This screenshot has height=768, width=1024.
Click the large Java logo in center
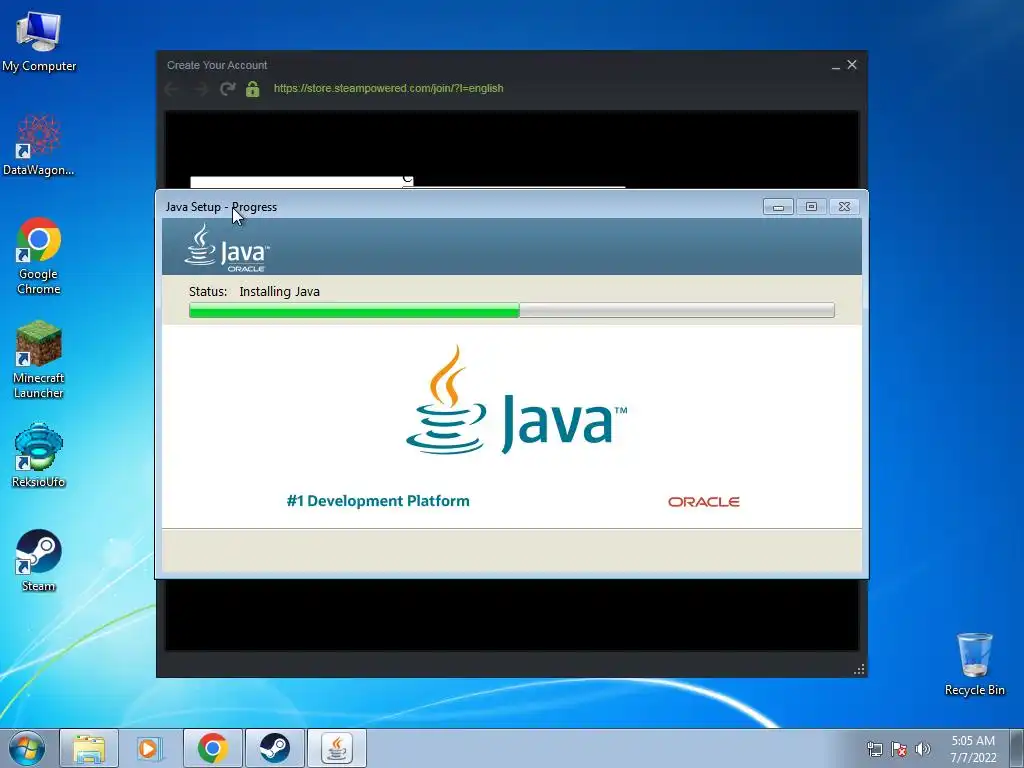(x=517, y=400)
